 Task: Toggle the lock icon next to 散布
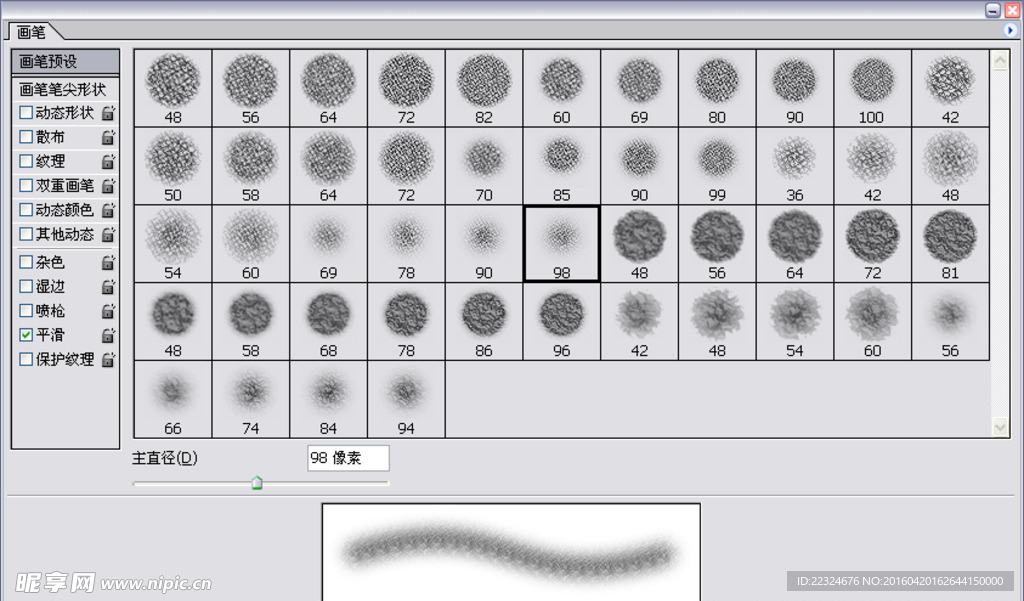108,137
